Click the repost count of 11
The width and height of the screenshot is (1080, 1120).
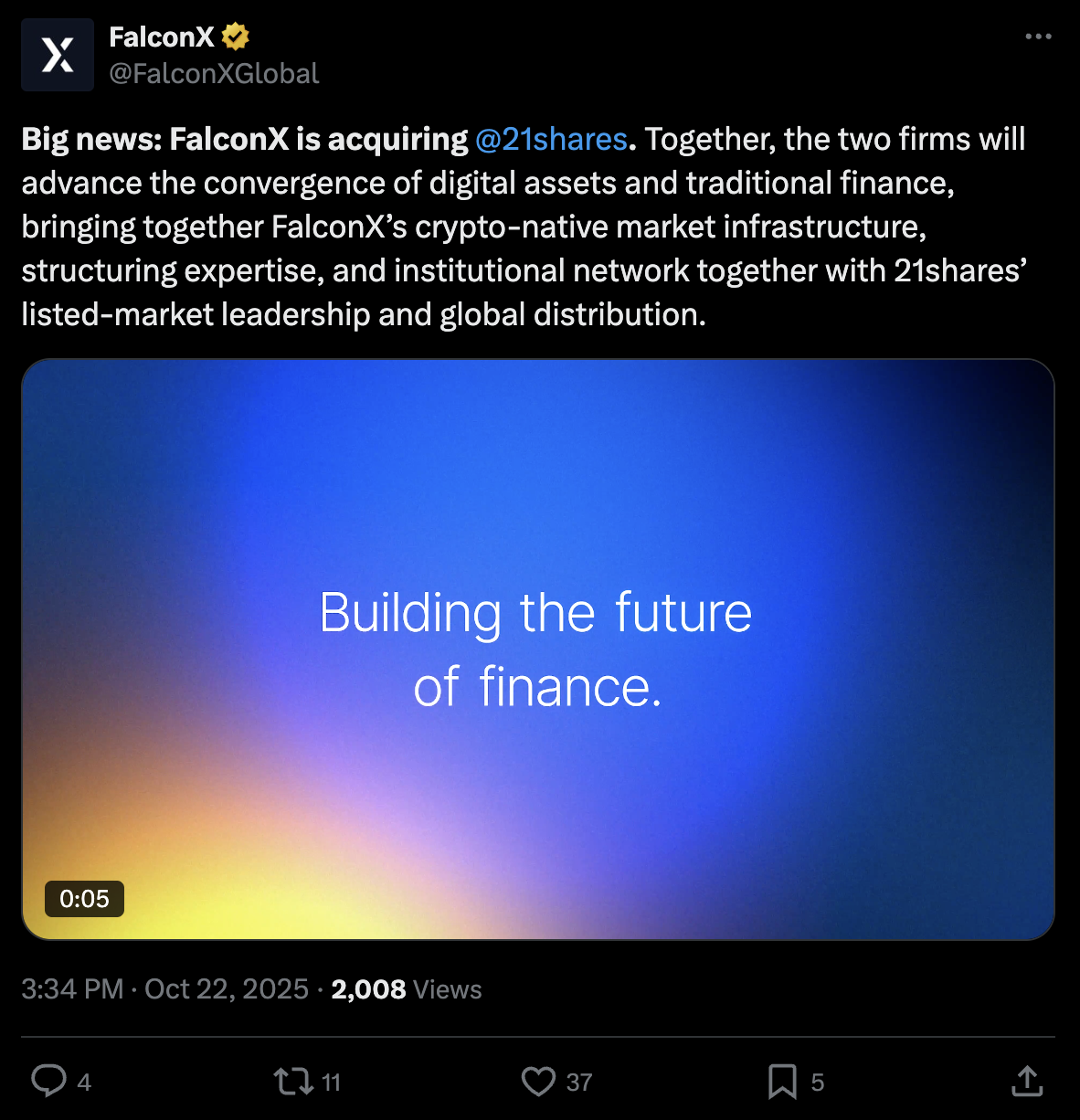point(331,1083)
